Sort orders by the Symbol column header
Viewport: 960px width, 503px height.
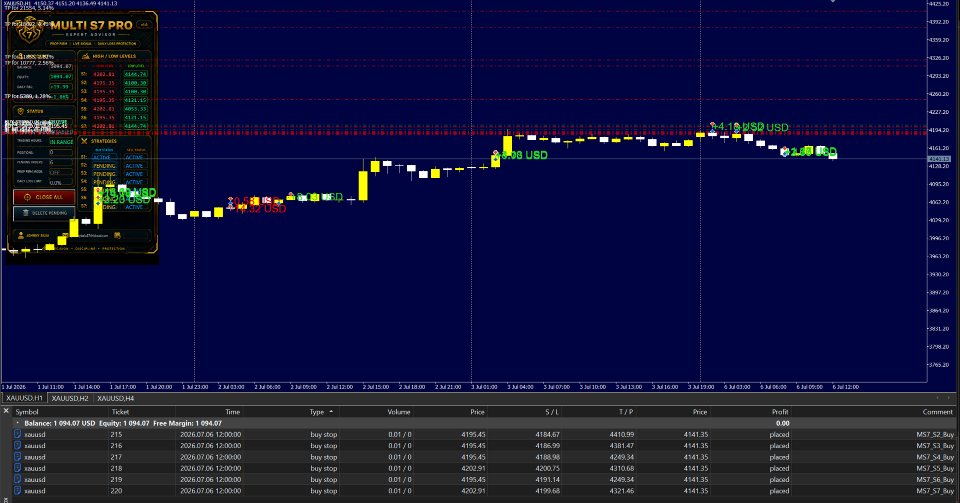coord(27,412)
